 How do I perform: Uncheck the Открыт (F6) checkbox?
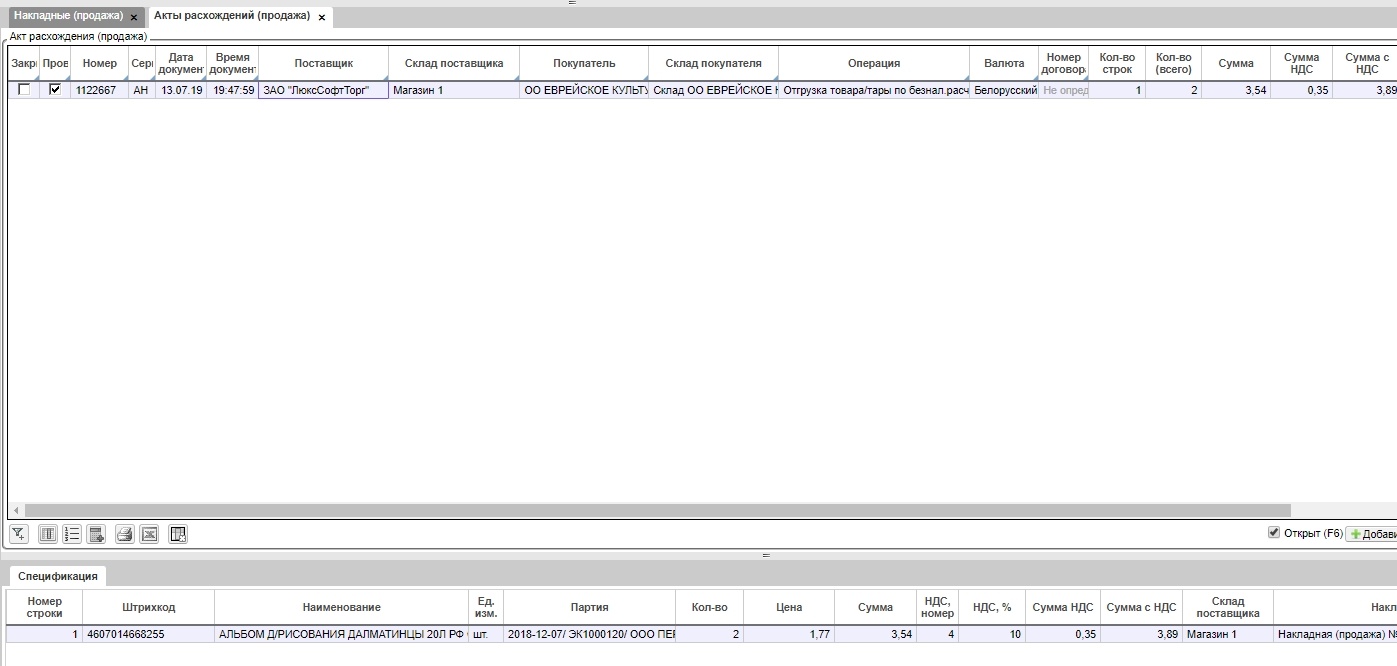(1274, 533)
